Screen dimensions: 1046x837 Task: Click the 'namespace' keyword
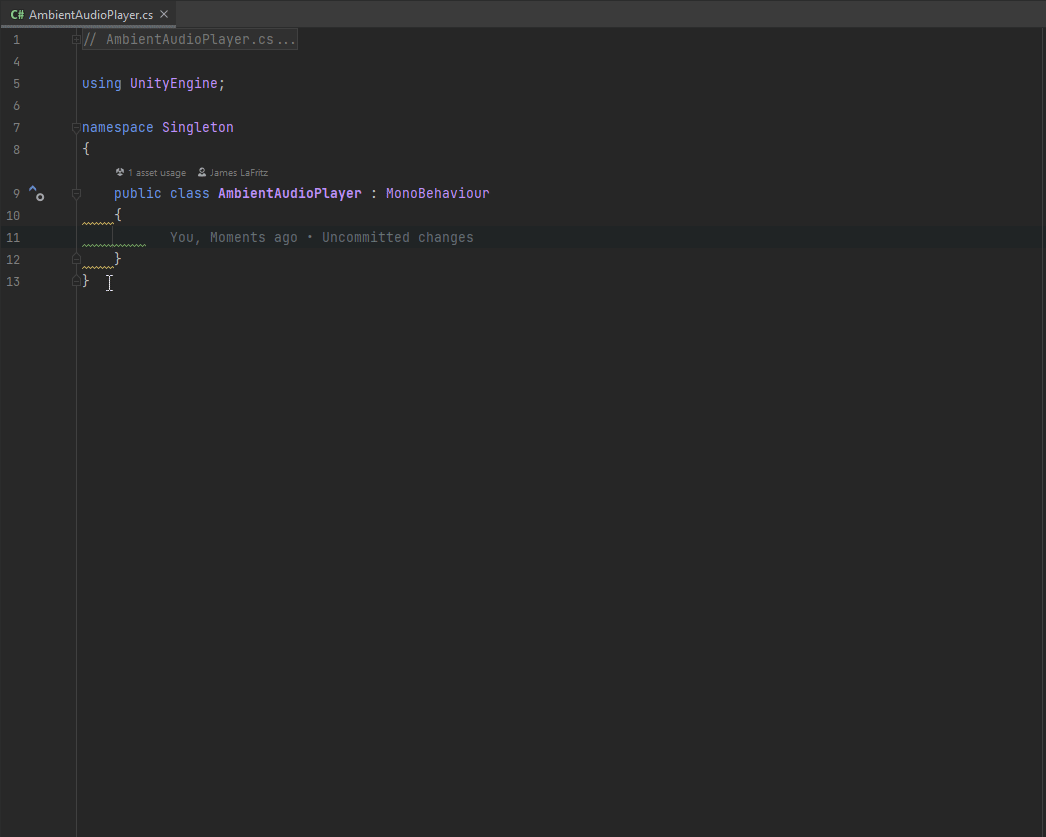pyautogui.click(x=117, y=127)
